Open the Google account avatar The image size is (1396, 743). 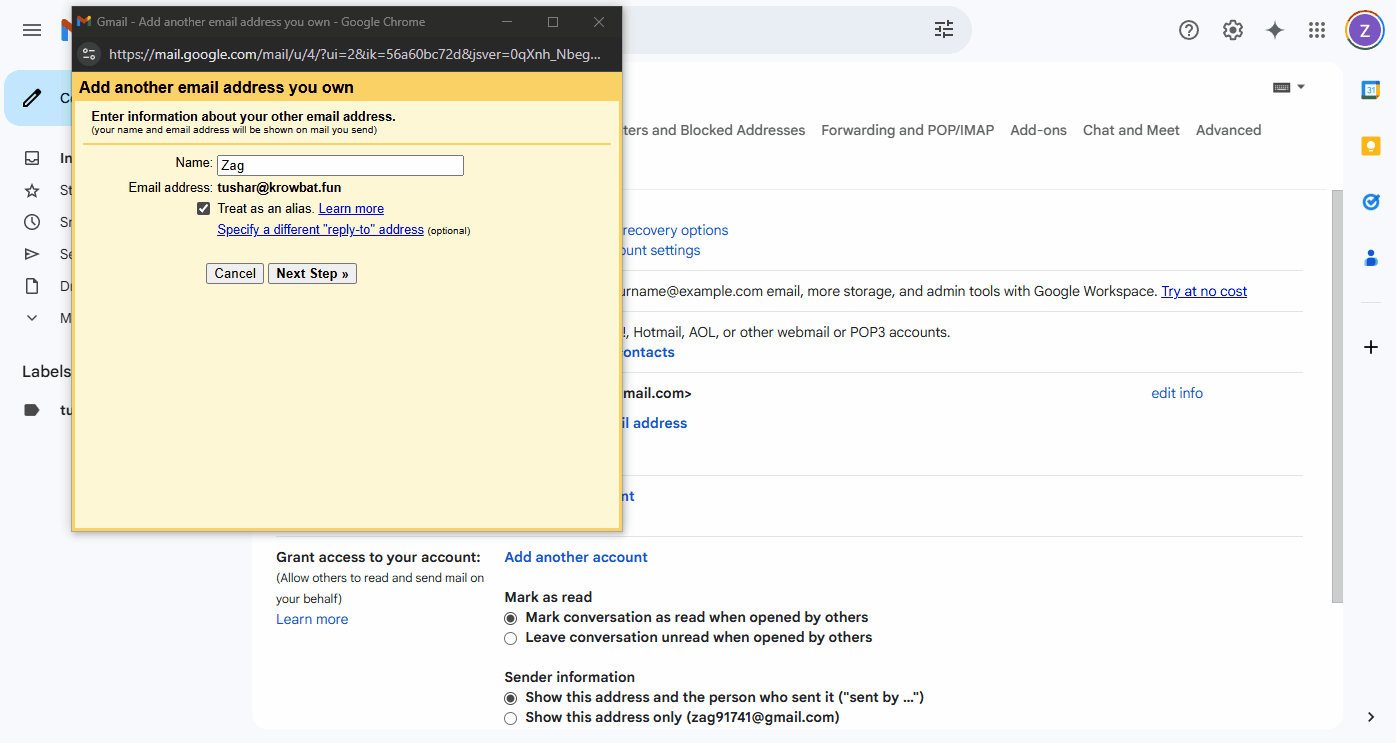click(x=1365, y=30)
